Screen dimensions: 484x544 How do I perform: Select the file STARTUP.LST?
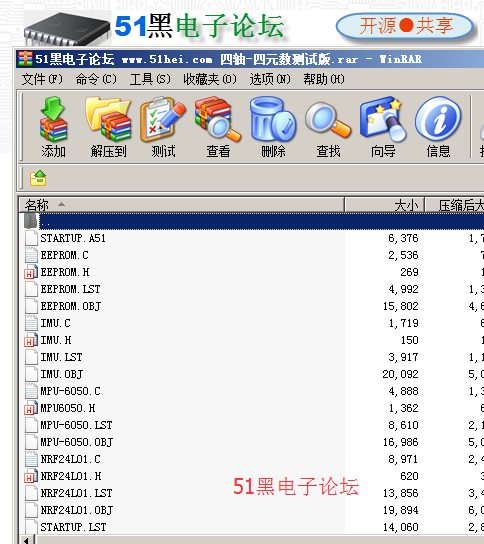tap(73, 527)
